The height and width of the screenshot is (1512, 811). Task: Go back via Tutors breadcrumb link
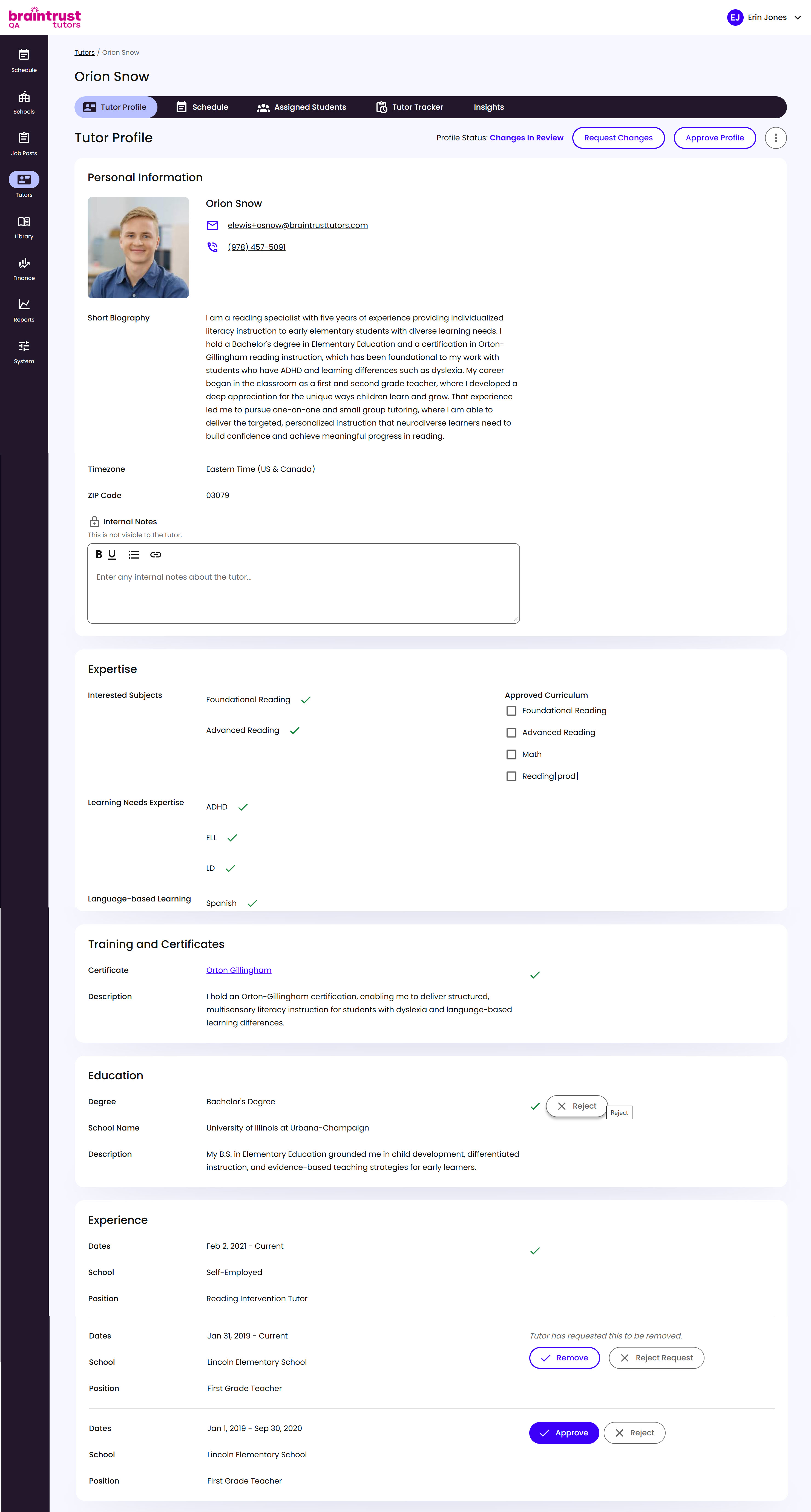pos(85,53)
